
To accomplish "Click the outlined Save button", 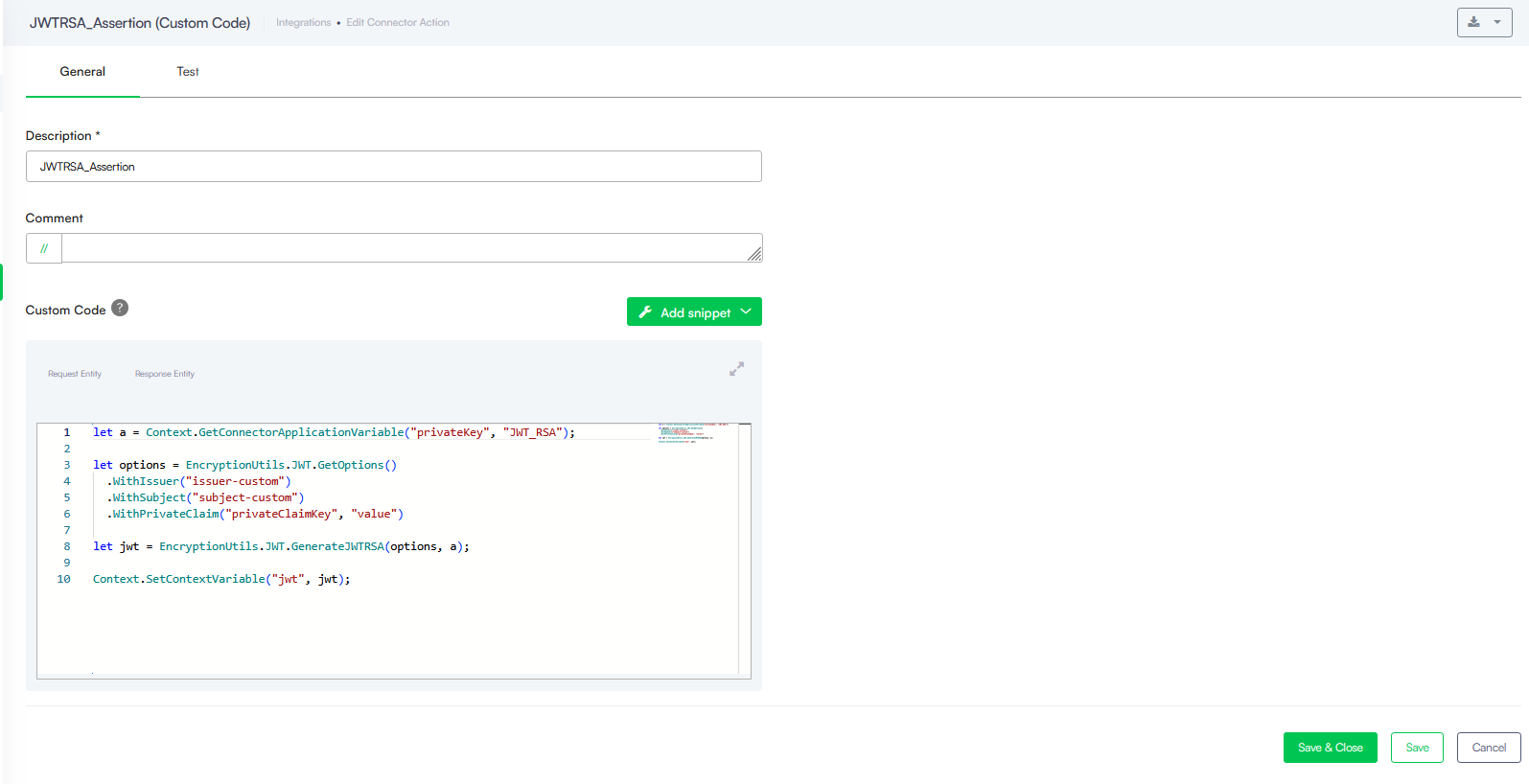I will (x=1417, y=748).
